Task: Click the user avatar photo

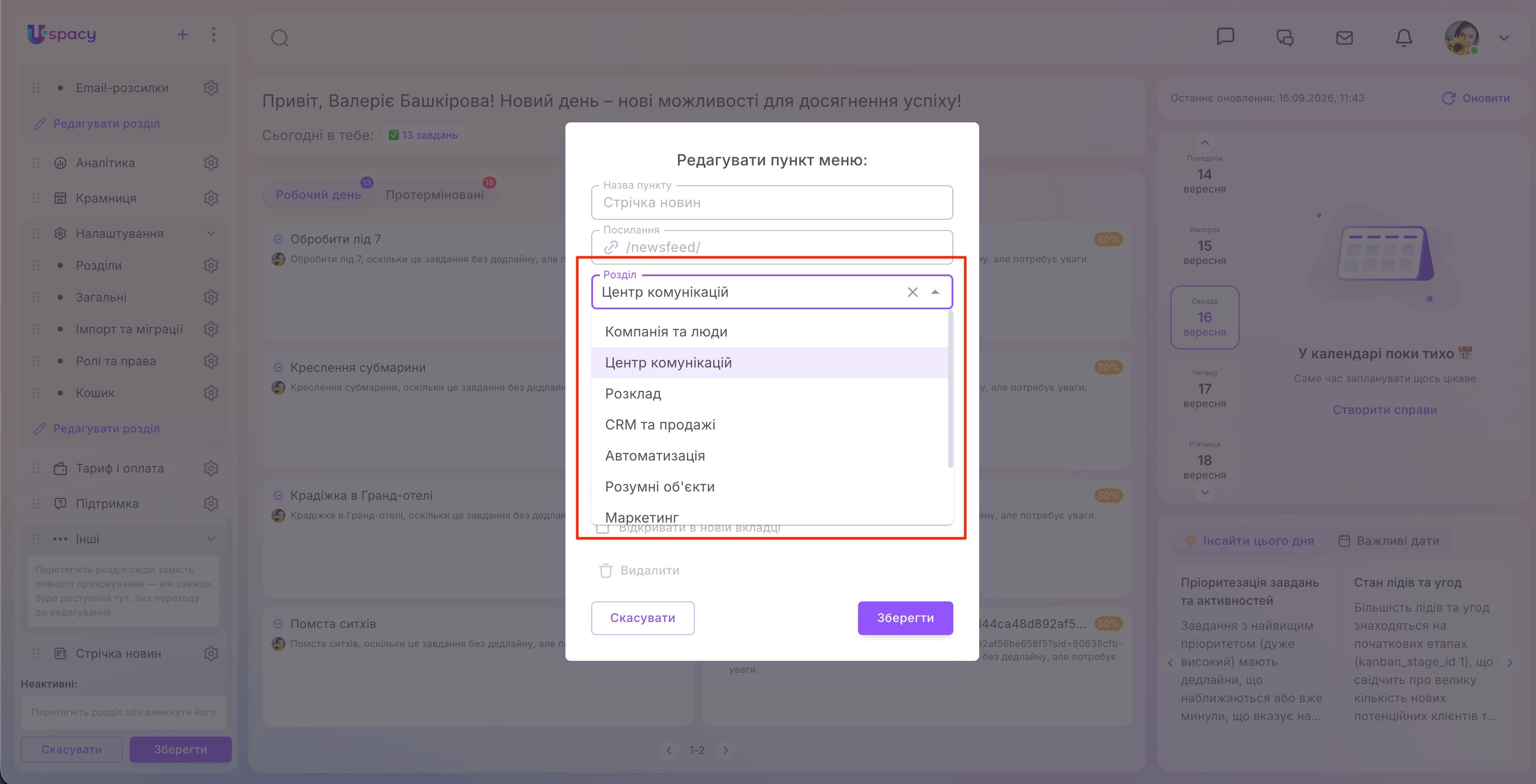Action: tap(1461, 37)
